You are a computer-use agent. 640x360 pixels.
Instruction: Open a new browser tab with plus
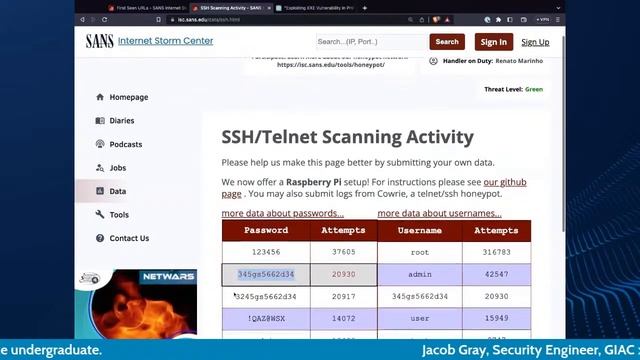pyautogui.click(x=364, y=8)
